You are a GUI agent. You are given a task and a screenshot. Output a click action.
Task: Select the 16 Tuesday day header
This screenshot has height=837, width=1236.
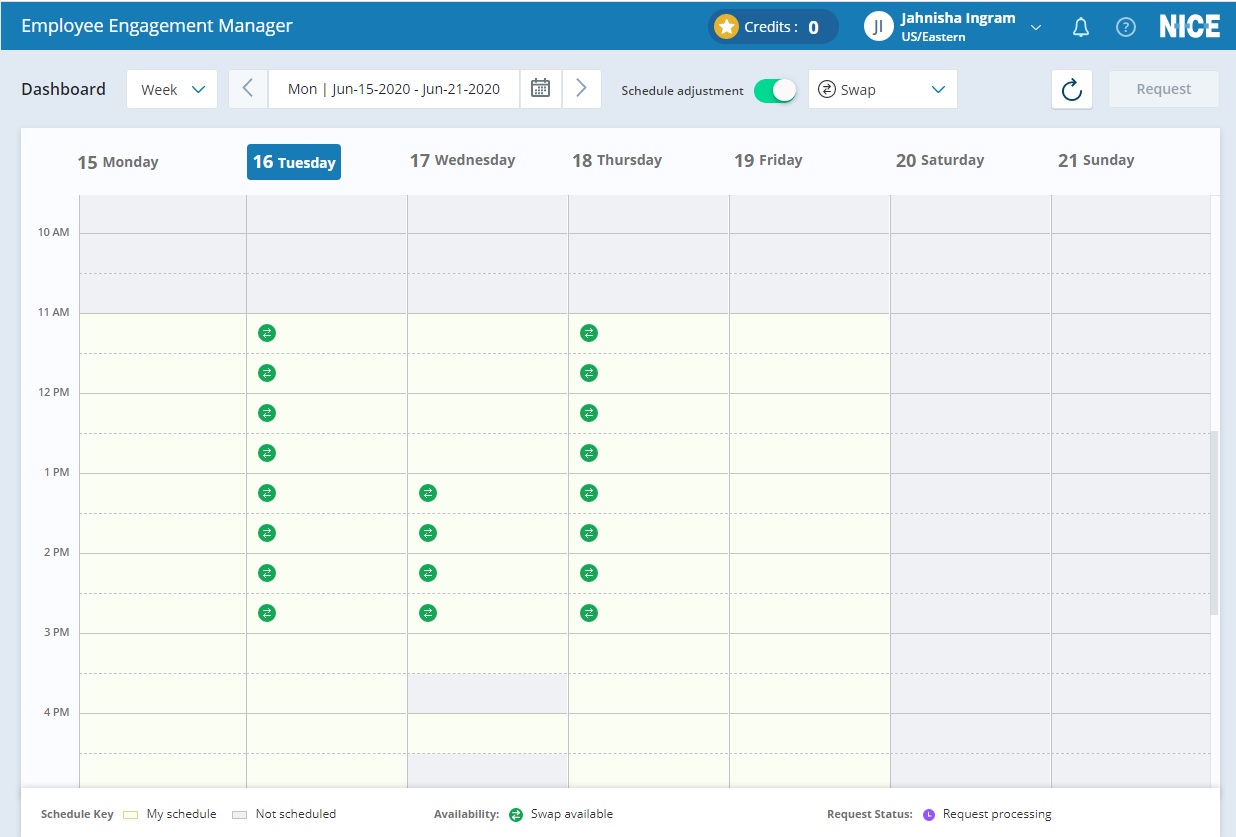(294, 162)
